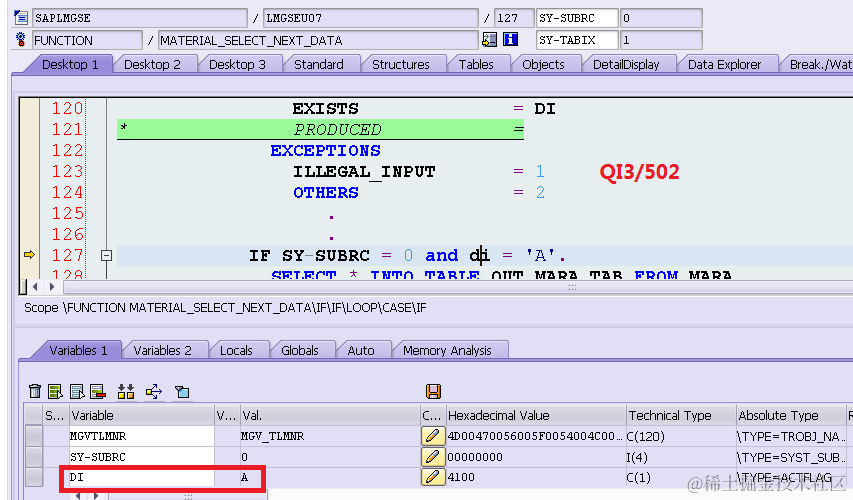The width and height of the screenshot is (853, 500).
Task: Click the function module gear icon
Action: click(x=21, y=40)
